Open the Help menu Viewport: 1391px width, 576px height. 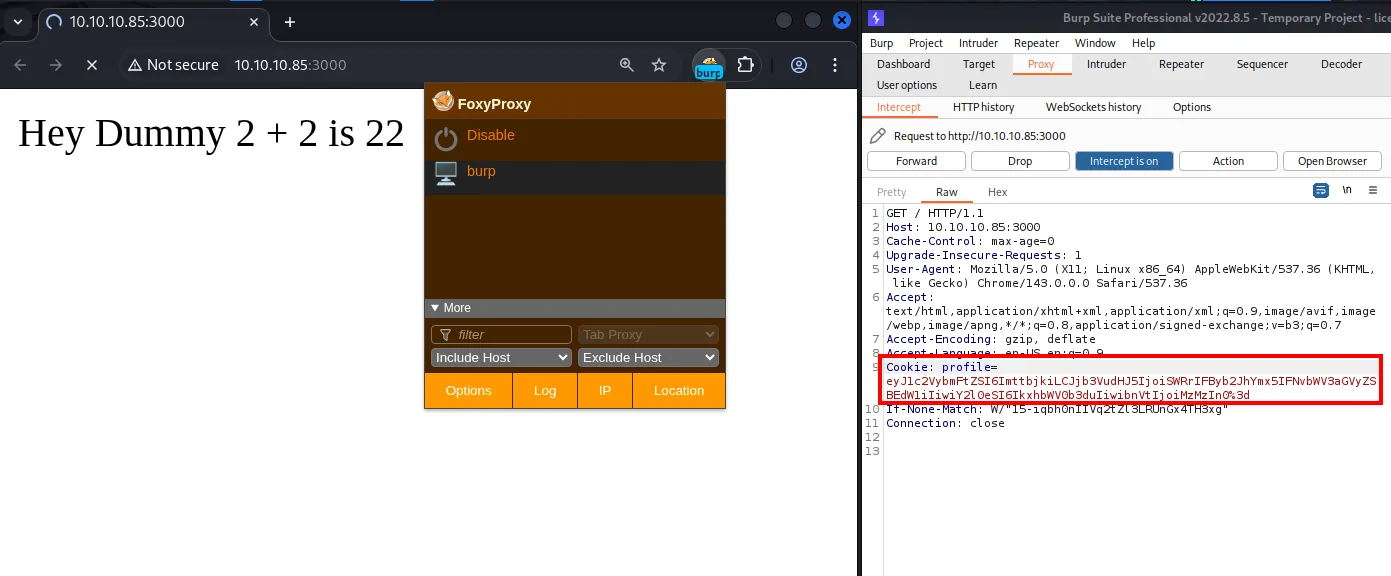pos(1143,43)
